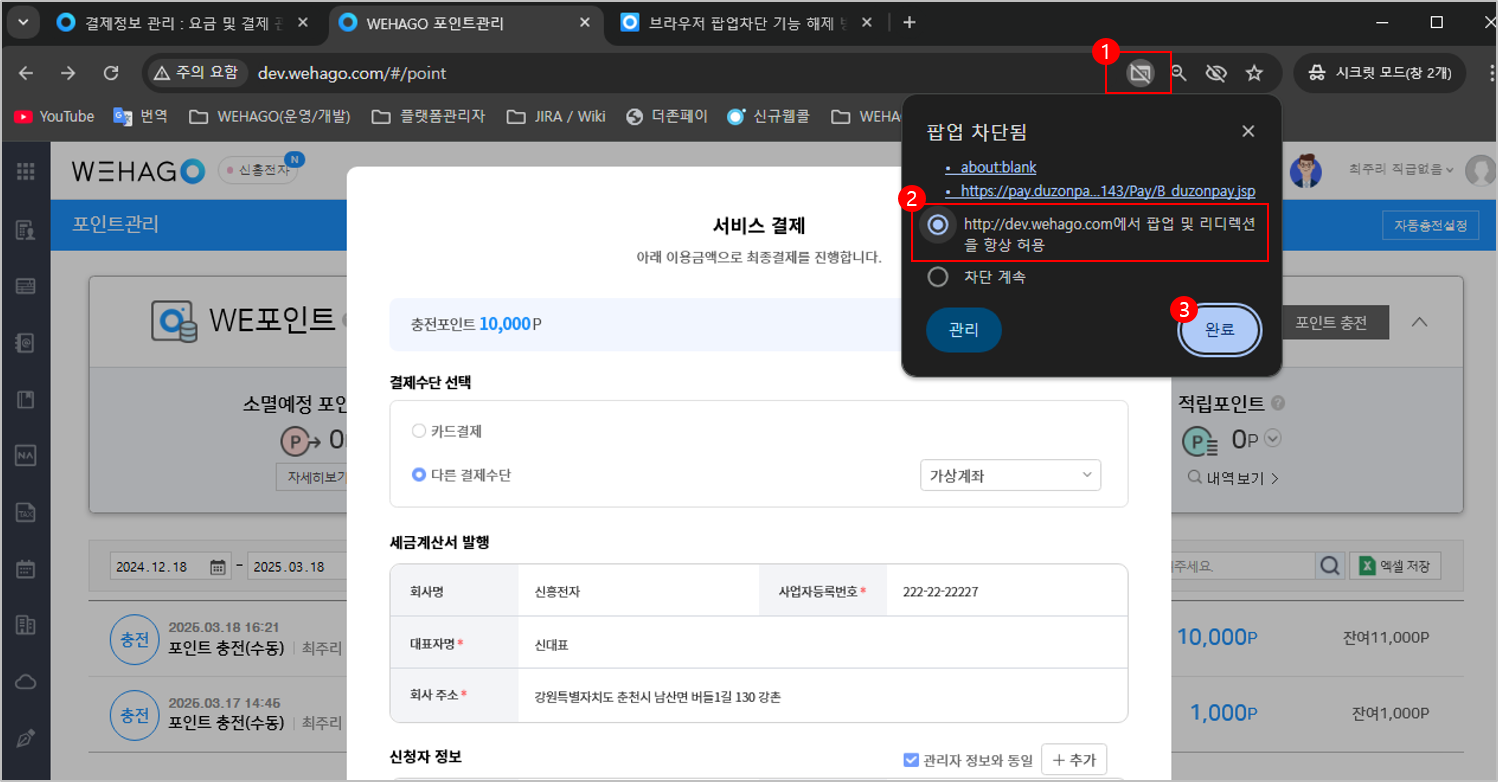Go forward with the browser arrow
This screenshot has width=1498, height=782.
click(68, 73)
